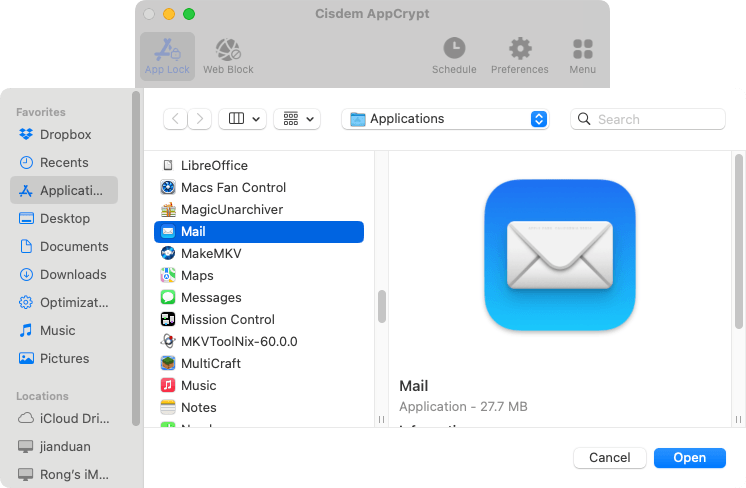The width and height of the screenshot is (746, 488).
Task: Go to Desktop in sidebar
Action: [64, 218]
